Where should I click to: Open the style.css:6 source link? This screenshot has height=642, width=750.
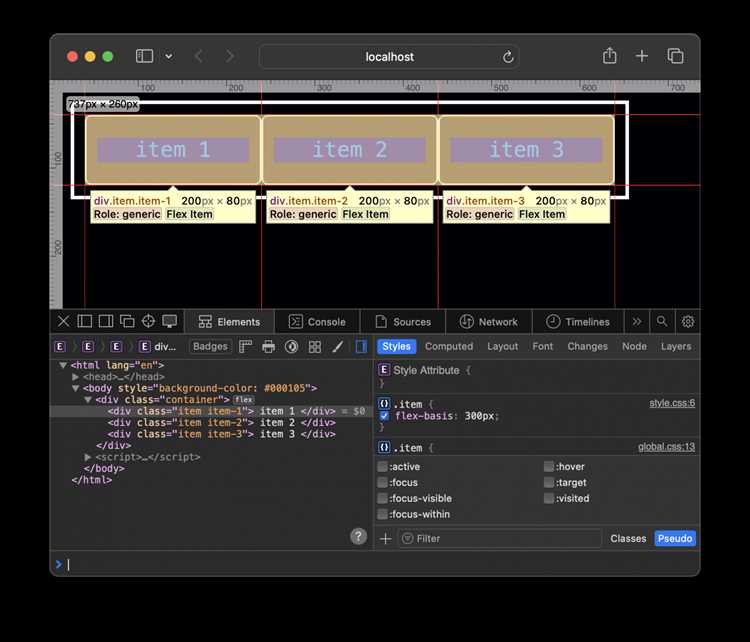tap(672, 403)
